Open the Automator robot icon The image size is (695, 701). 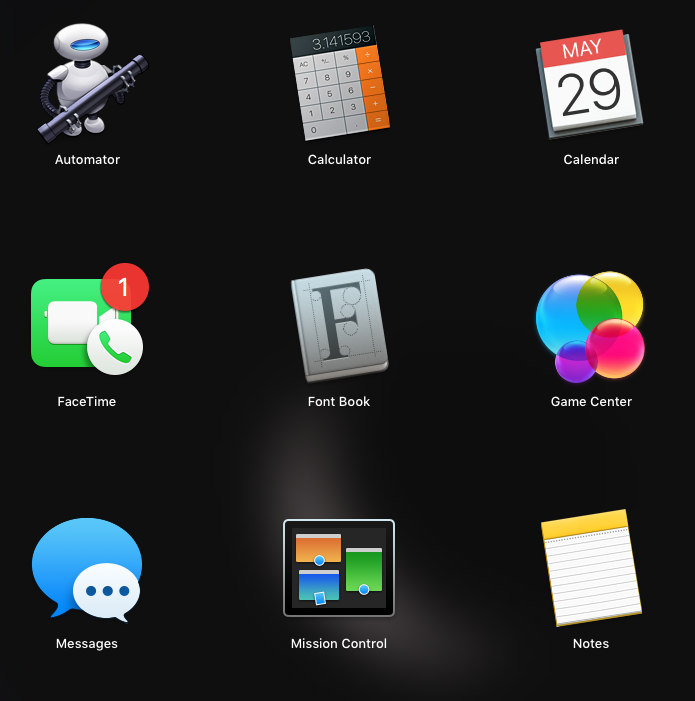pyautogui.click(x=88, y=85)
